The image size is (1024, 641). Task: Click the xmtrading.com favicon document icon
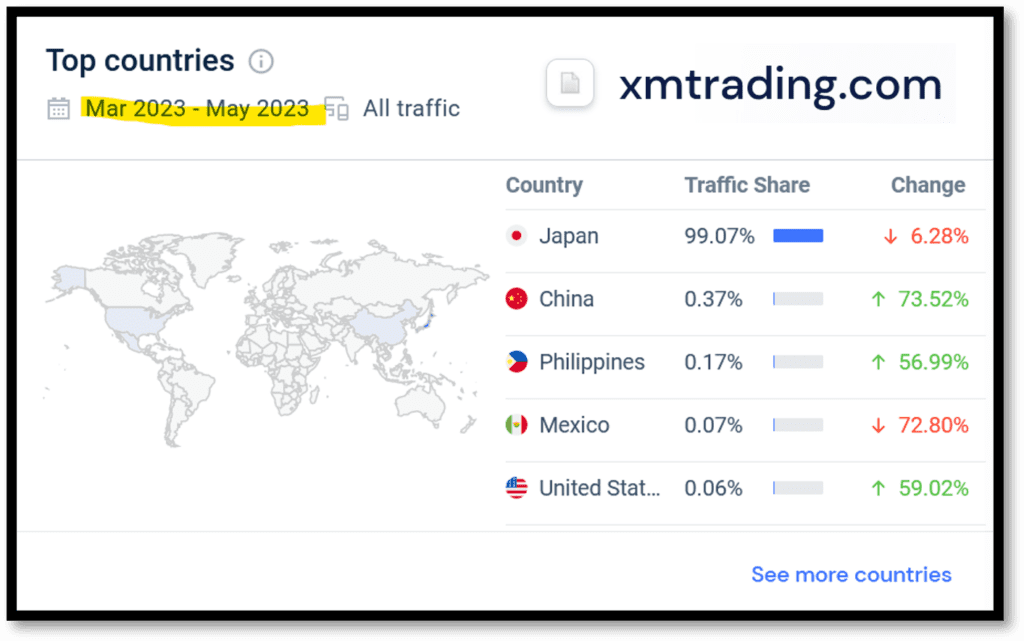click(570, 84)
